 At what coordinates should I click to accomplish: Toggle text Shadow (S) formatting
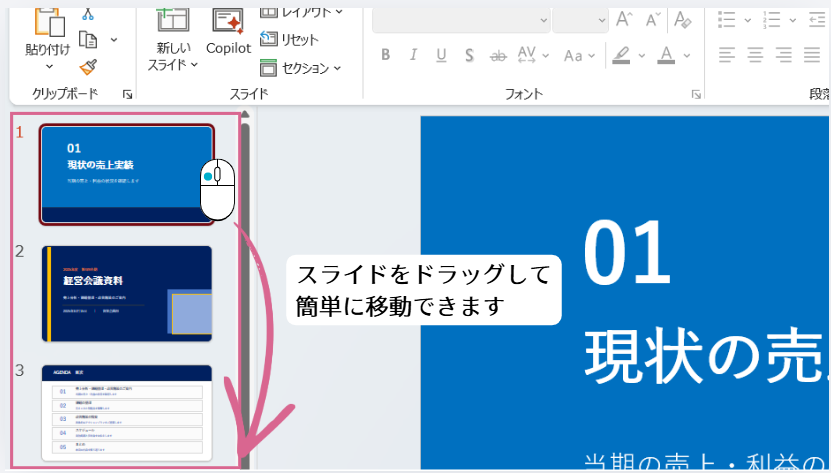[x=469, y=55]
